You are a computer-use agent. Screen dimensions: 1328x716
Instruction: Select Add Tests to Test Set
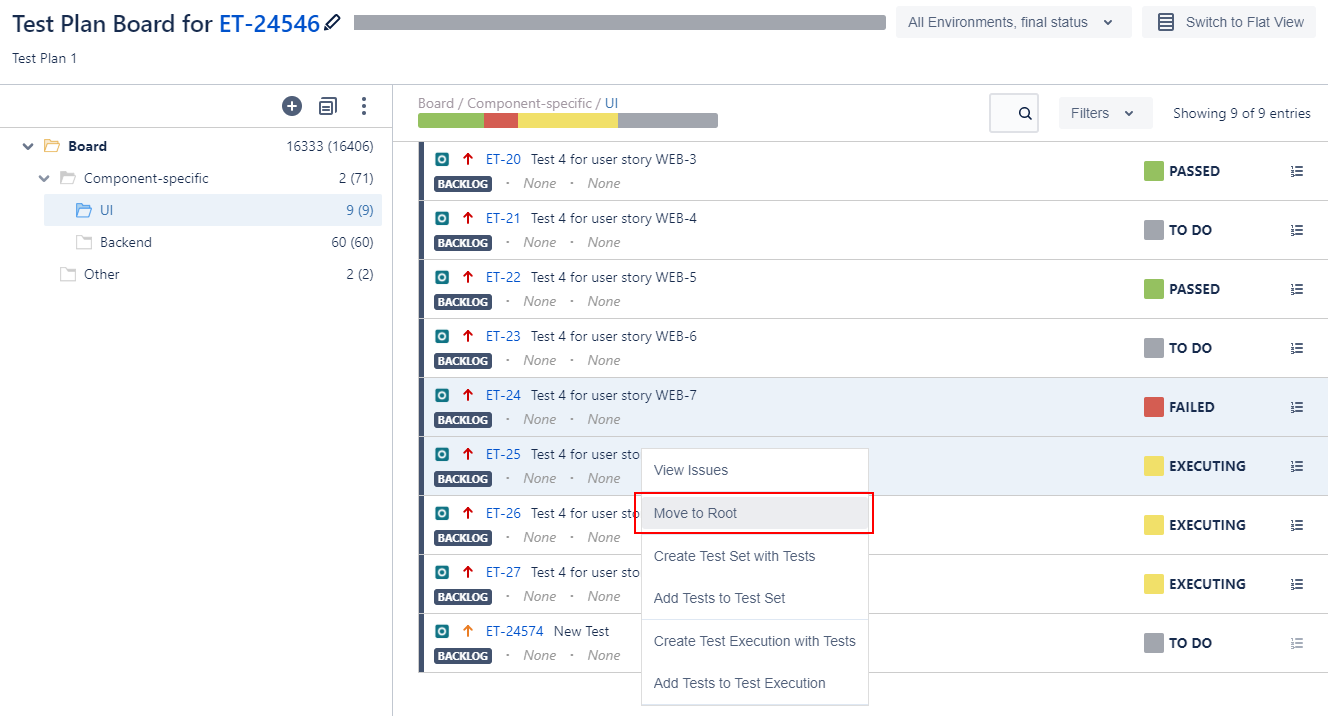tap(755, 598)
